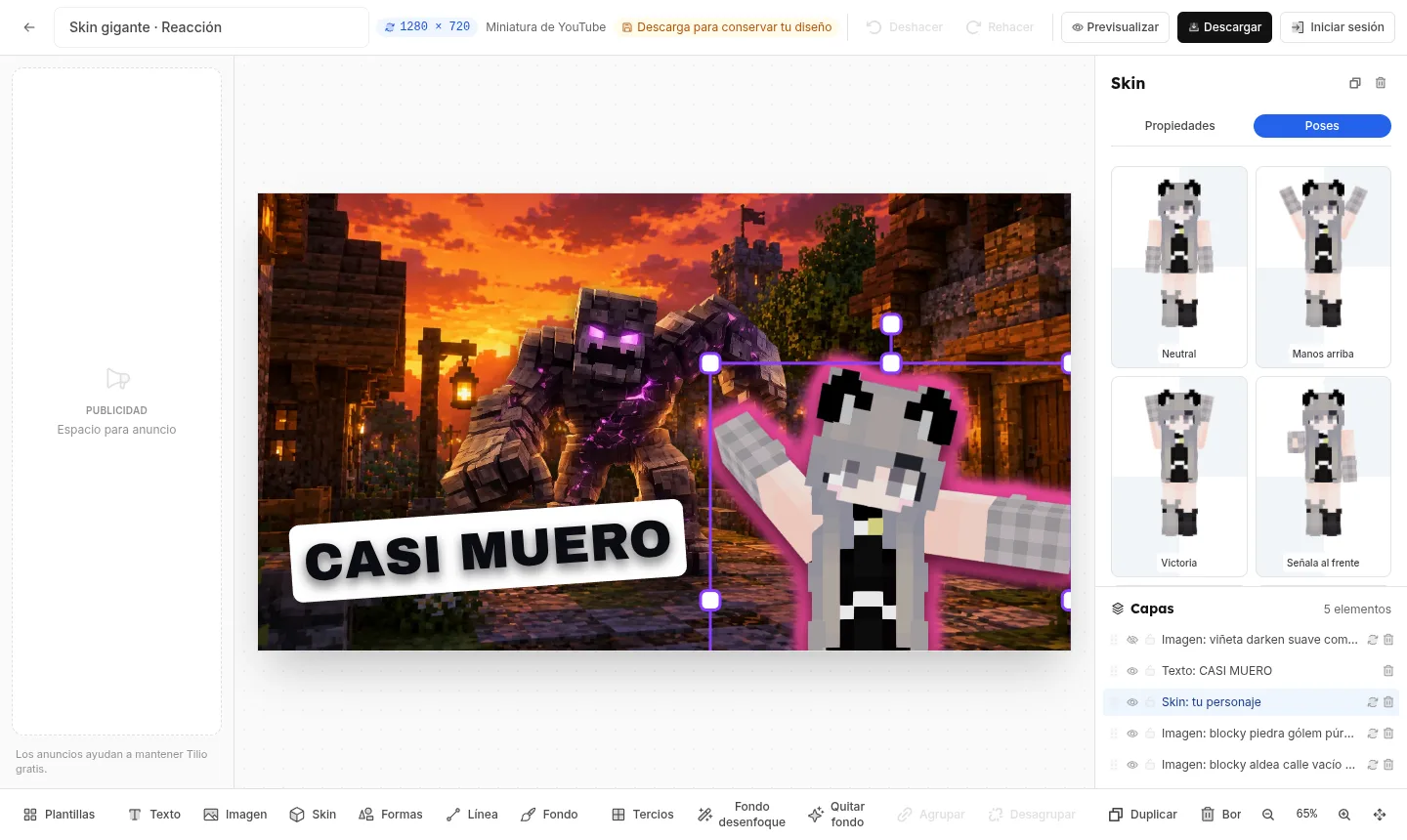
Task: Replace image of viñeta darken layer
Action: [1372, 640]
